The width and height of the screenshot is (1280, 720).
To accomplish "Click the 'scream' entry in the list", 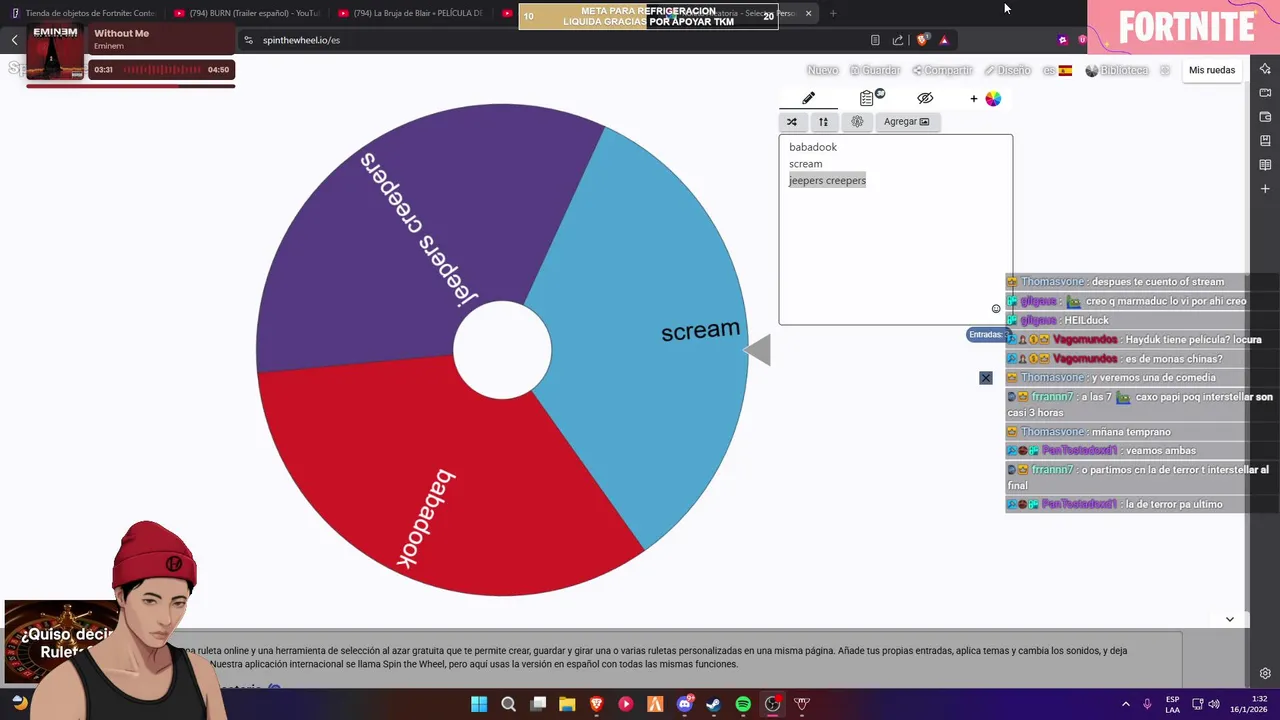I will pyautogui.click(x=806, y=164).
